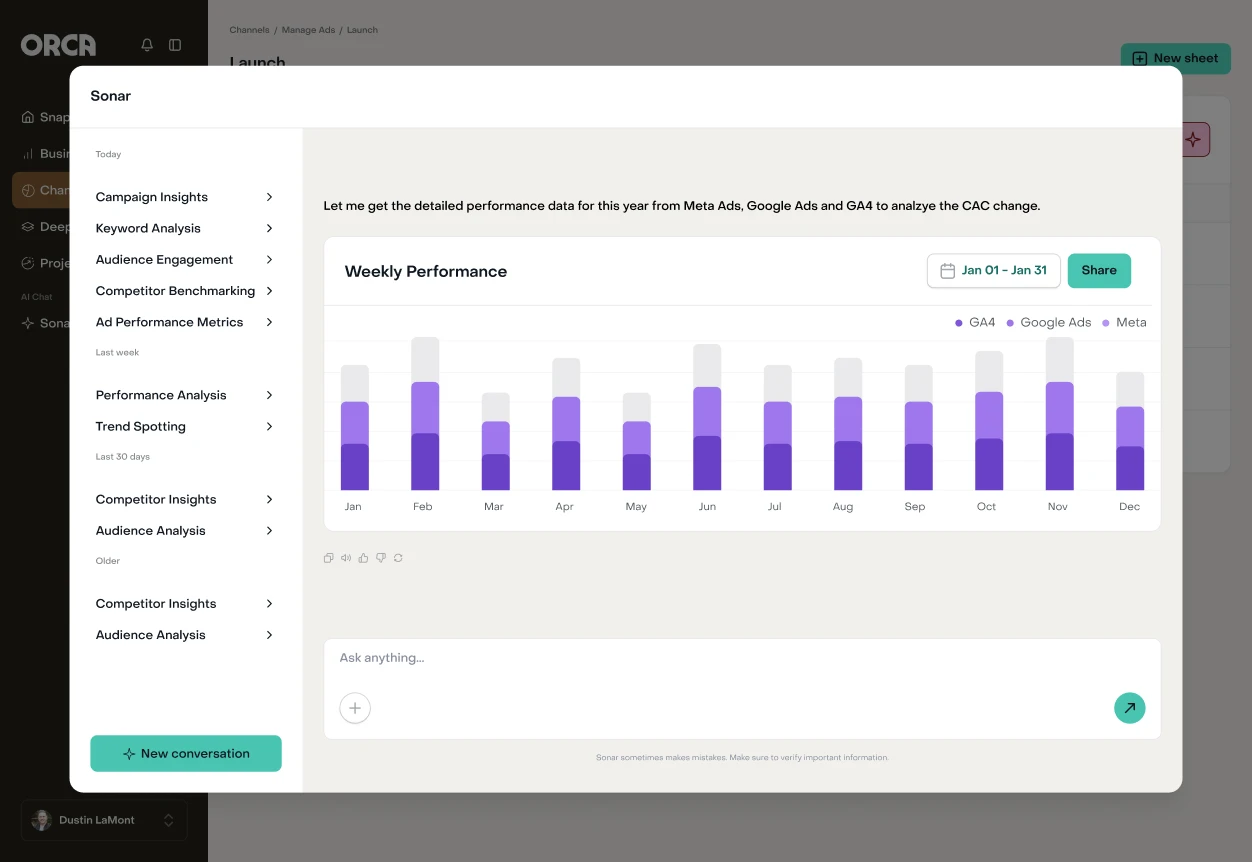Click the regenerate response icon

398,558
